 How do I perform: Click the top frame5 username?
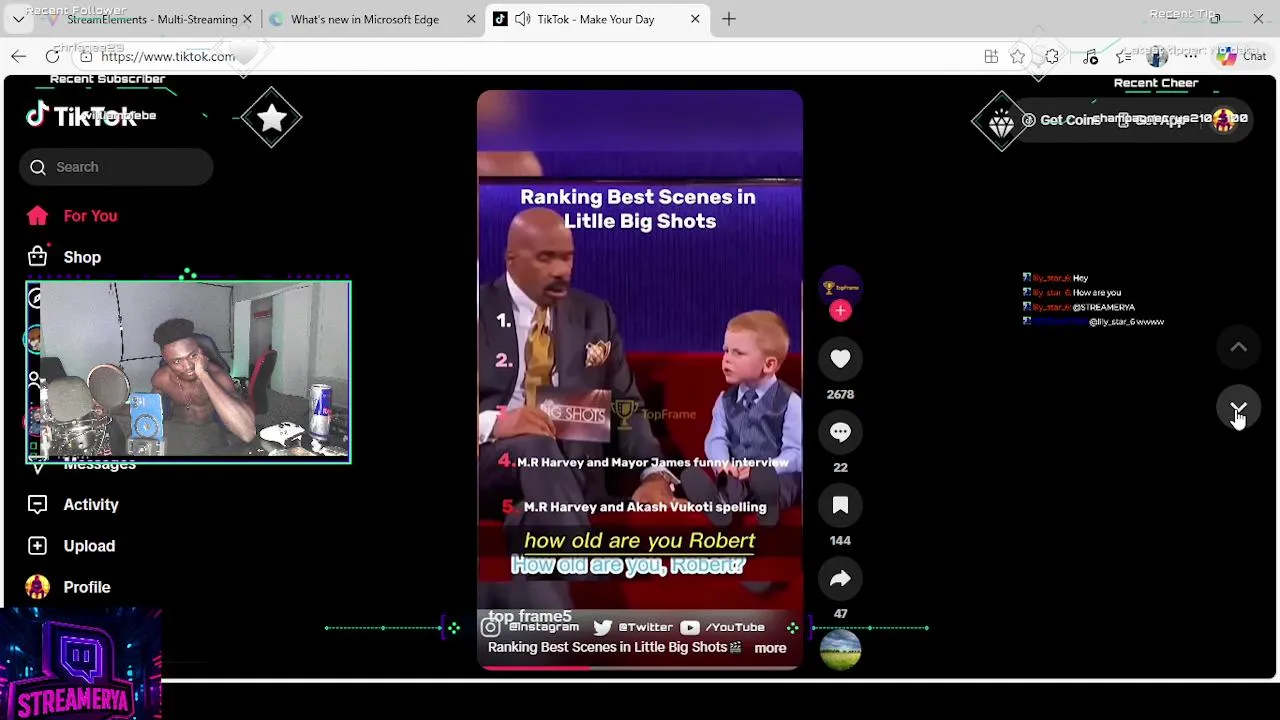tap(530, 616)
